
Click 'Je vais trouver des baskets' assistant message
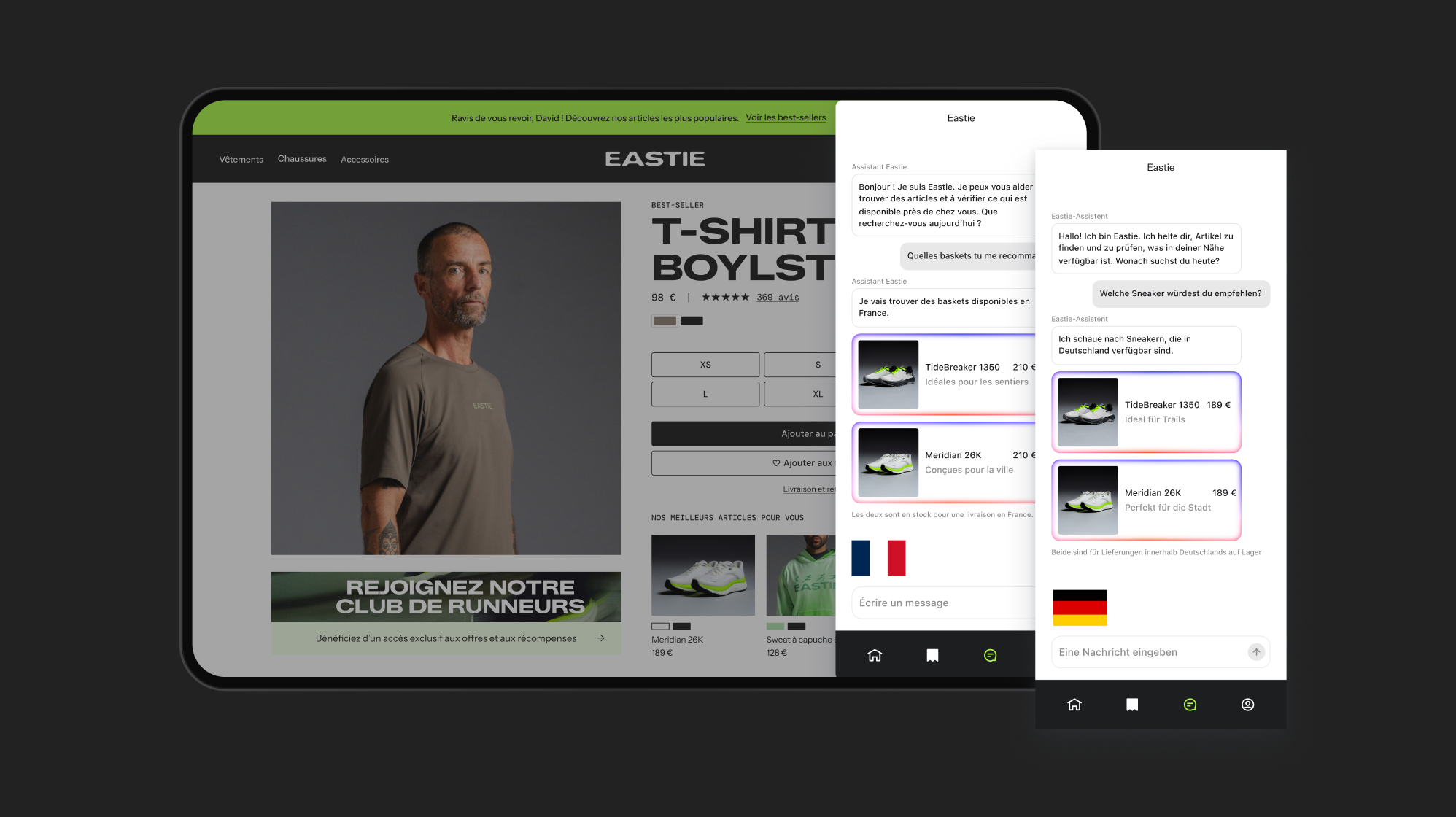tap(944, 307)
